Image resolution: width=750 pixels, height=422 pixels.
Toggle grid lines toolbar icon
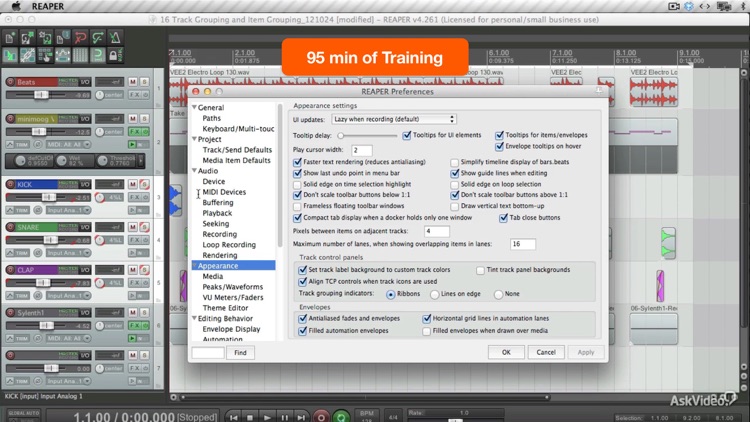tap(80, 56)
